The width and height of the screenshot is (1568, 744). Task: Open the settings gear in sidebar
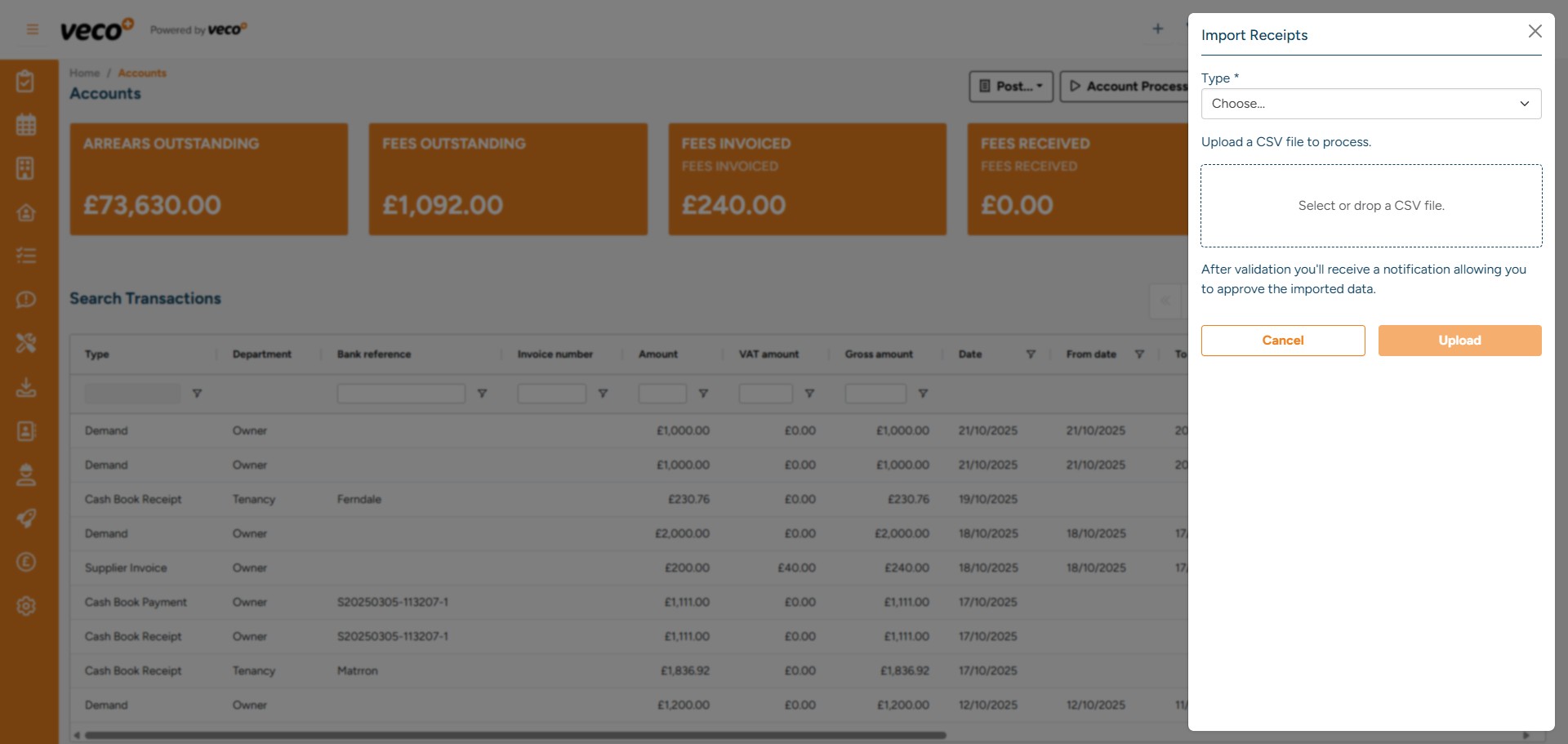pos(26,606)
